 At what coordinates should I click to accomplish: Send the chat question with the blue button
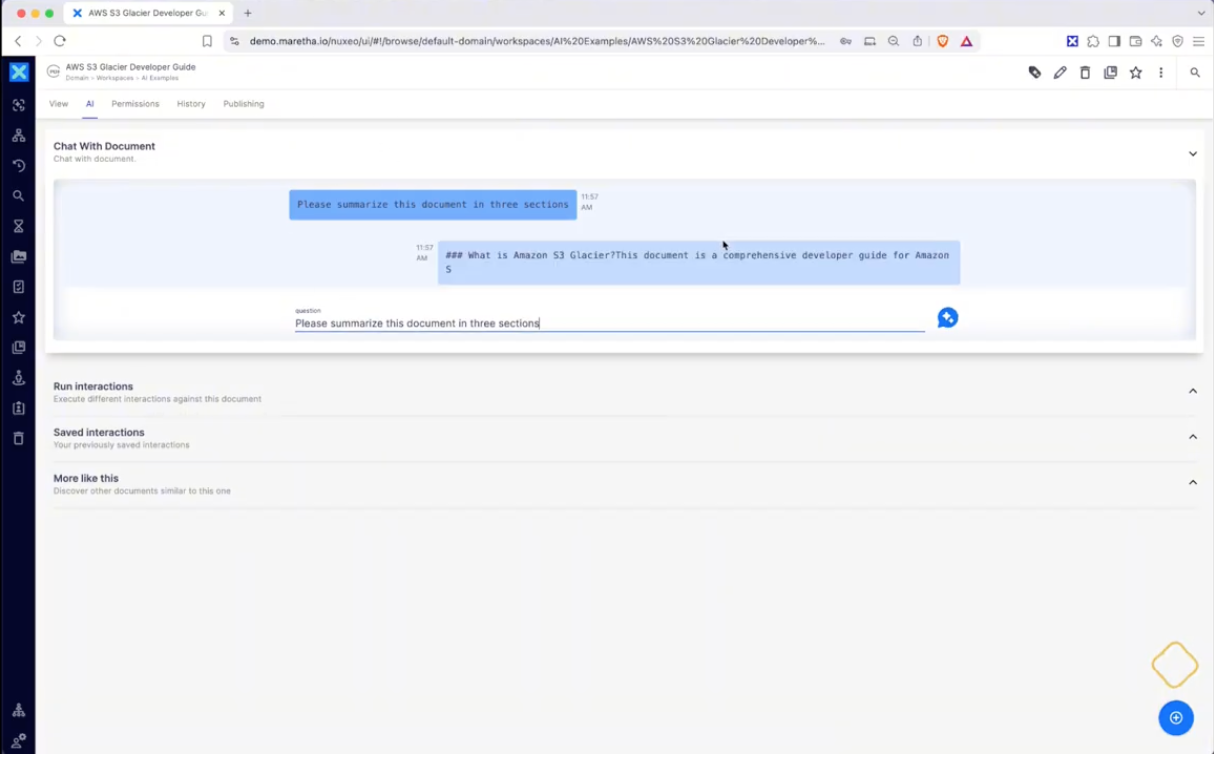click(948, 318)
